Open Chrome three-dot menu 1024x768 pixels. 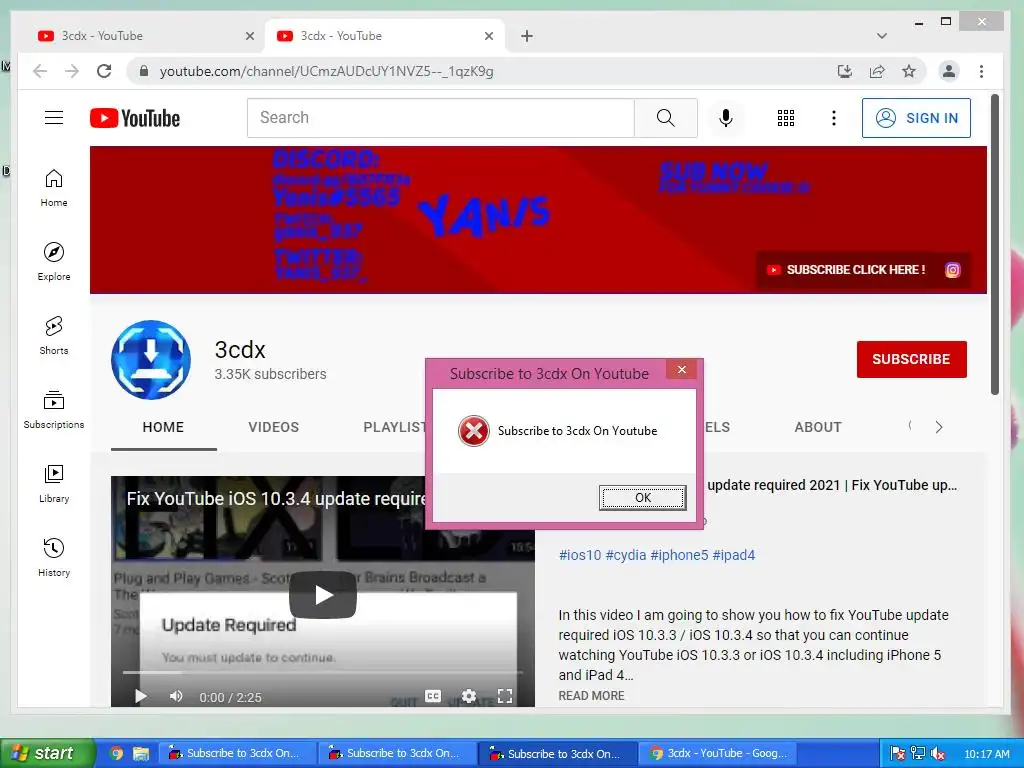pyautogui.click(x=981, y=71)
